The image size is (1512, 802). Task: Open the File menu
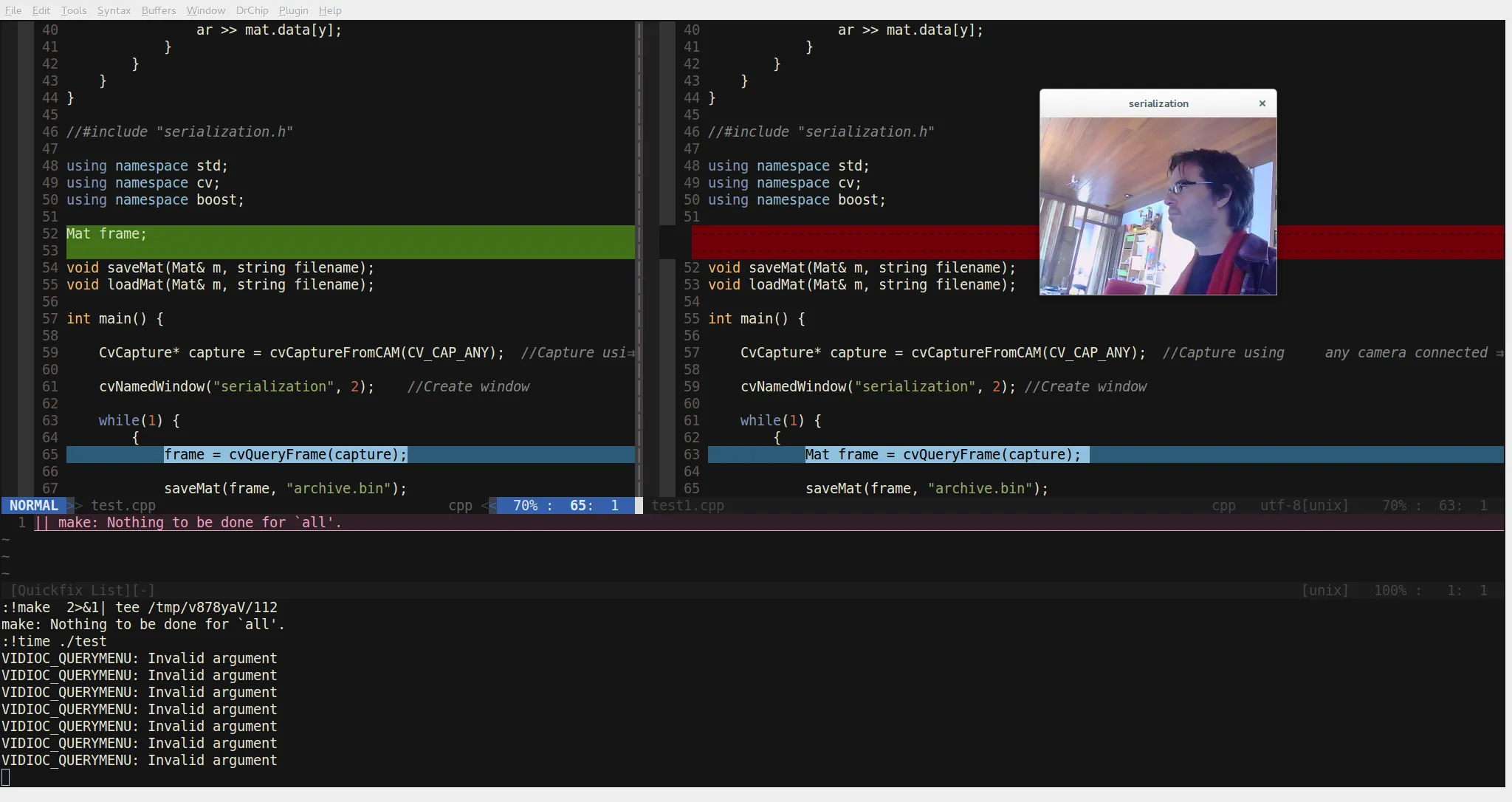pos(13,10)
